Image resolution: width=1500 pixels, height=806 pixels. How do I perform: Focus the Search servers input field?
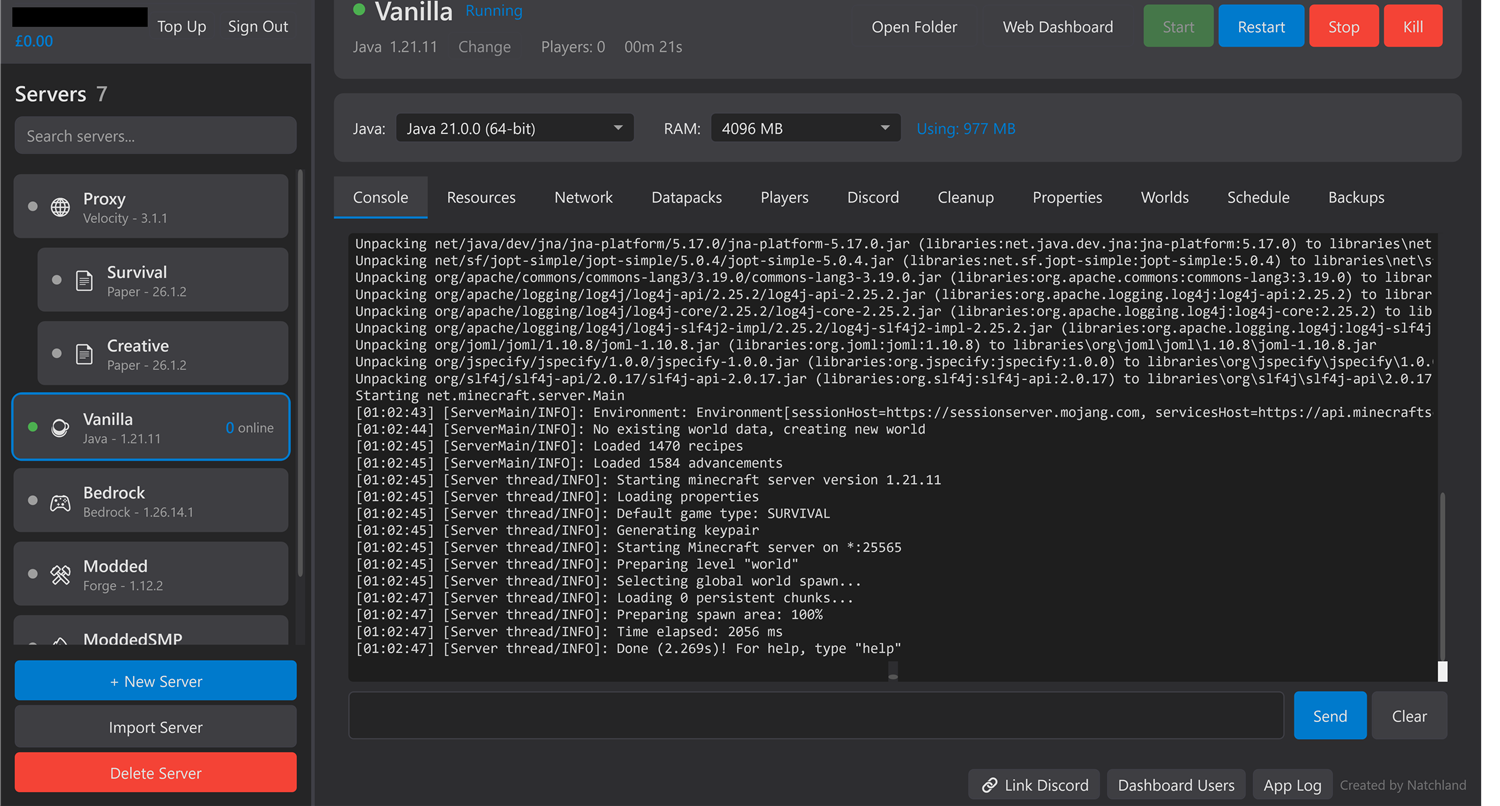155,136
